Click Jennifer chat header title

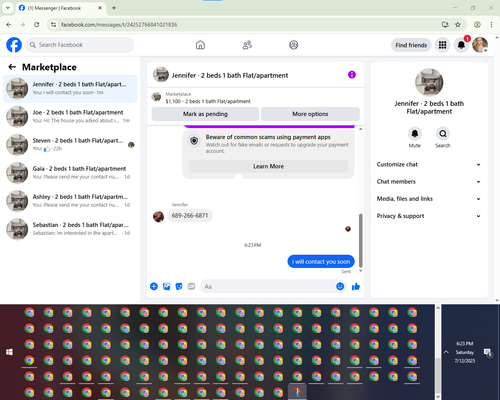tap(230, 75)
